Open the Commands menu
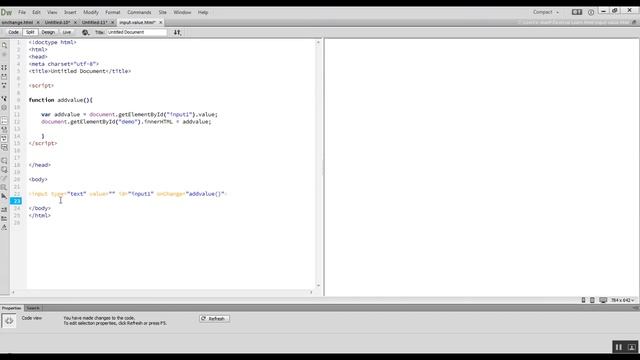This screenshot has height=360, width=640. (139, 12)
